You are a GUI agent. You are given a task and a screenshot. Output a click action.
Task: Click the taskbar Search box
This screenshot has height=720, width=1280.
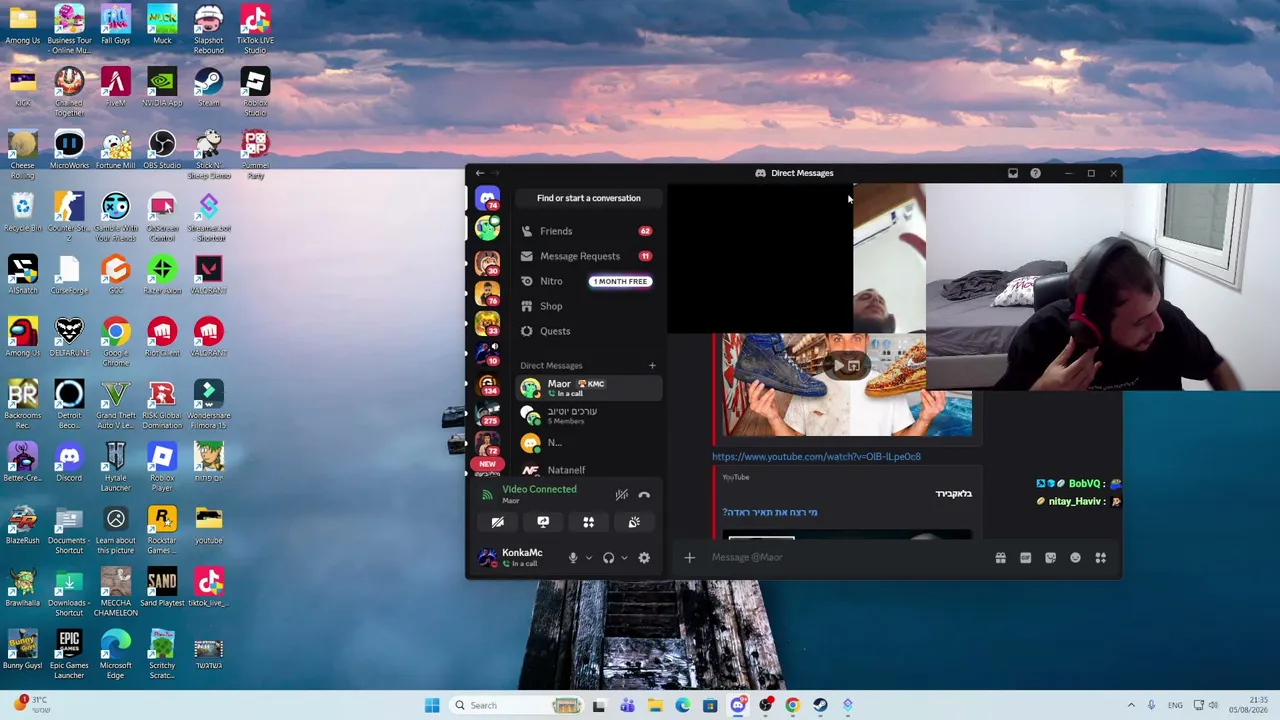516,705
